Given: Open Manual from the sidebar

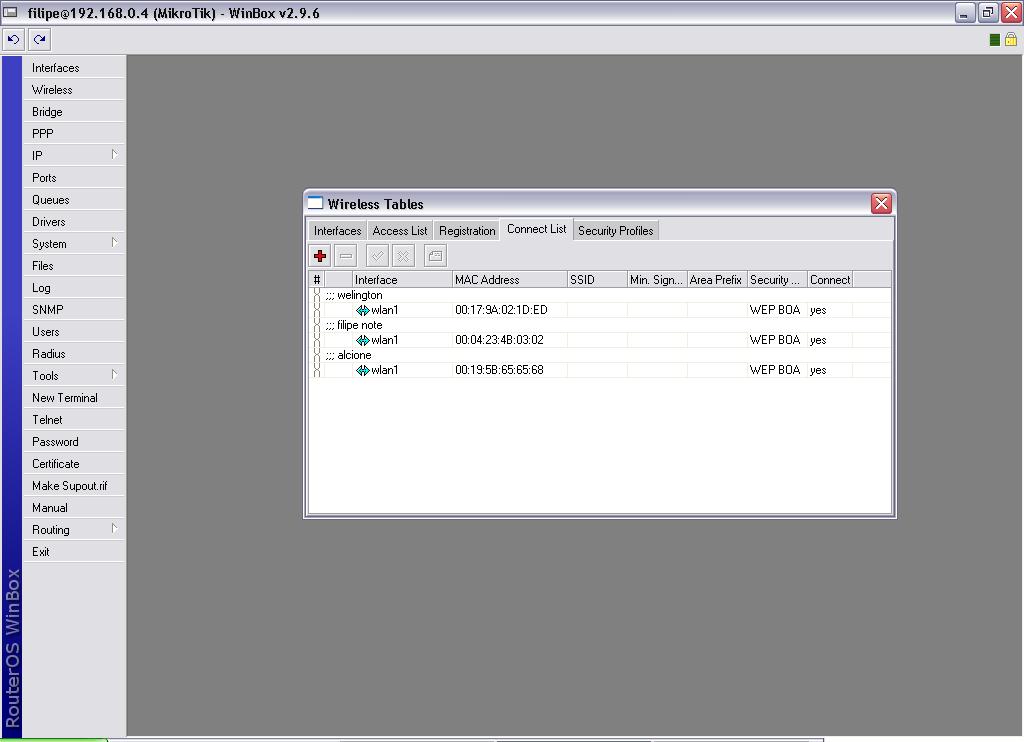Looking at the screenshot, I should pyautogui.click(x=74, y=508).
